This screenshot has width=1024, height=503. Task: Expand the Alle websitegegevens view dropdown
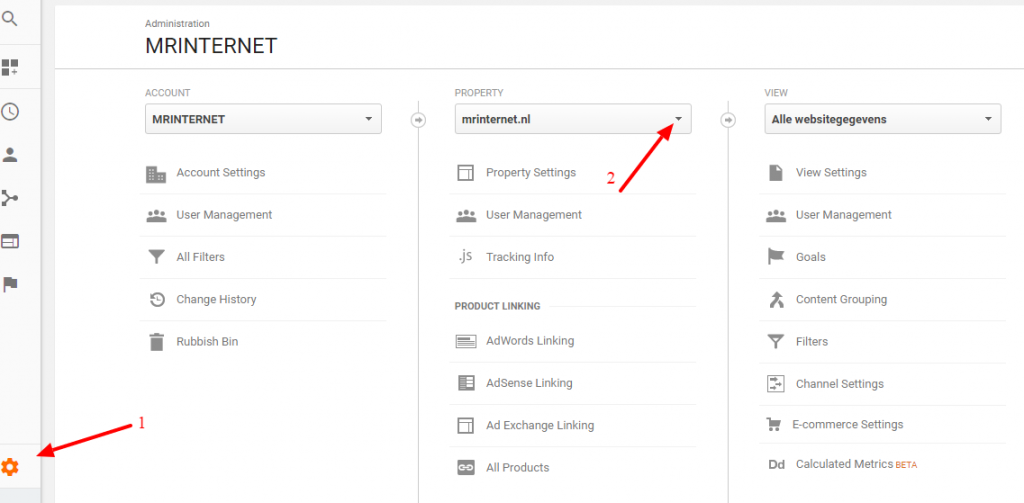tap(882, 119)
